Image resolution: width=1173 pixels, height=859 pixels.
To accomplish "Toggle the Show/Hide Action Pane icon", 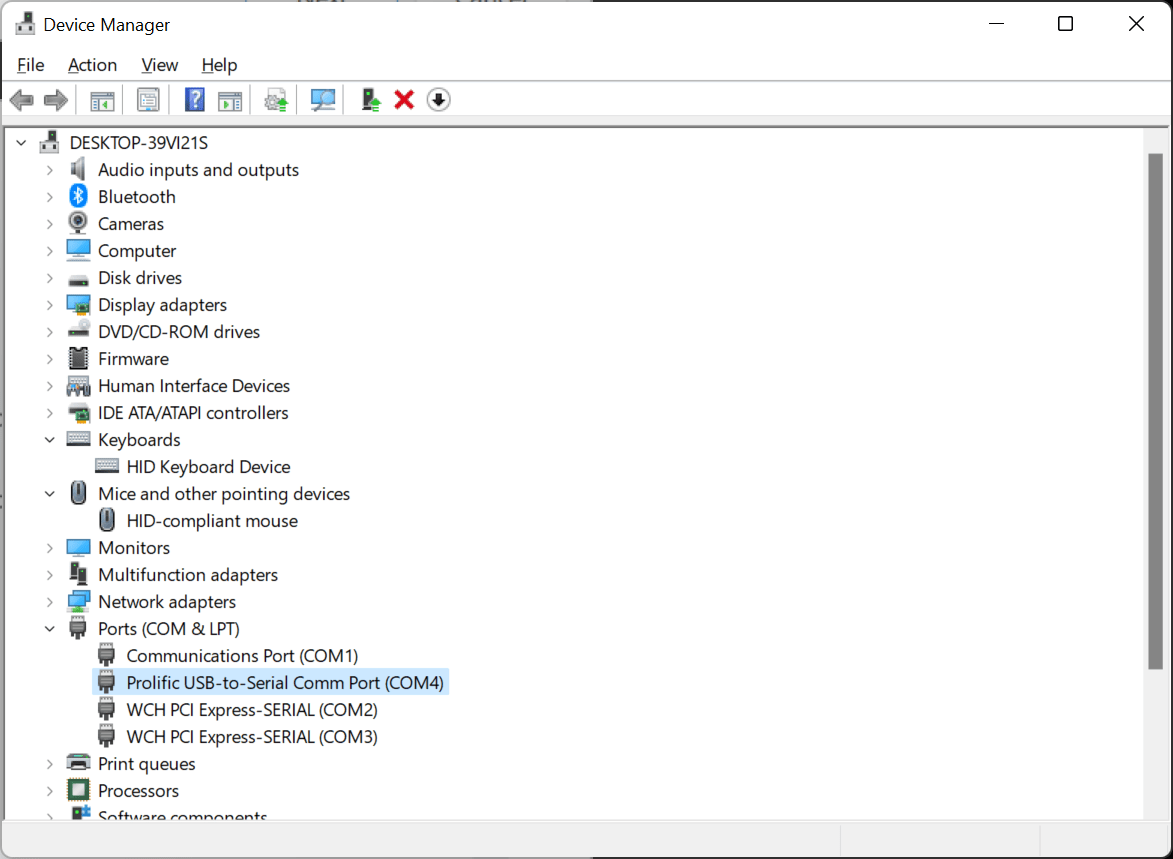I will 231,99.
